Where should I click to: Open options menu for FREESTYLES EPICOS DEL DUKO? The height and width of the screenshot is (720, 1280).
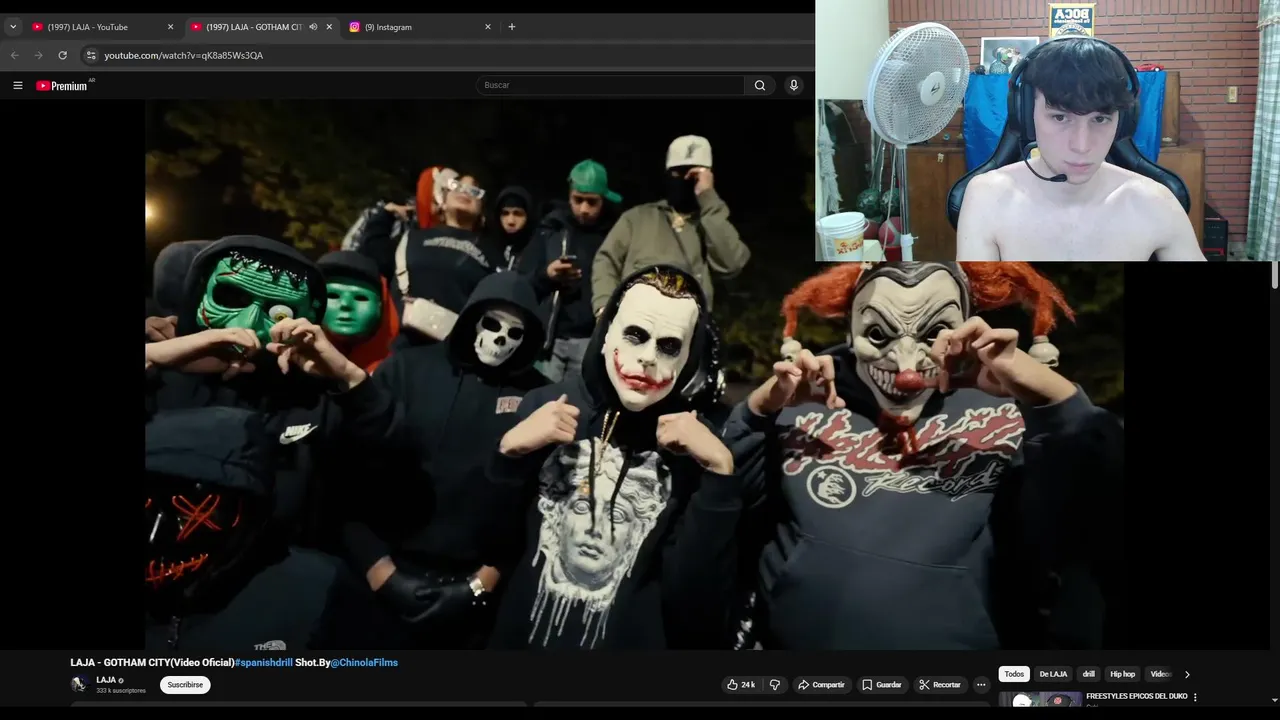pos(1195,697)
